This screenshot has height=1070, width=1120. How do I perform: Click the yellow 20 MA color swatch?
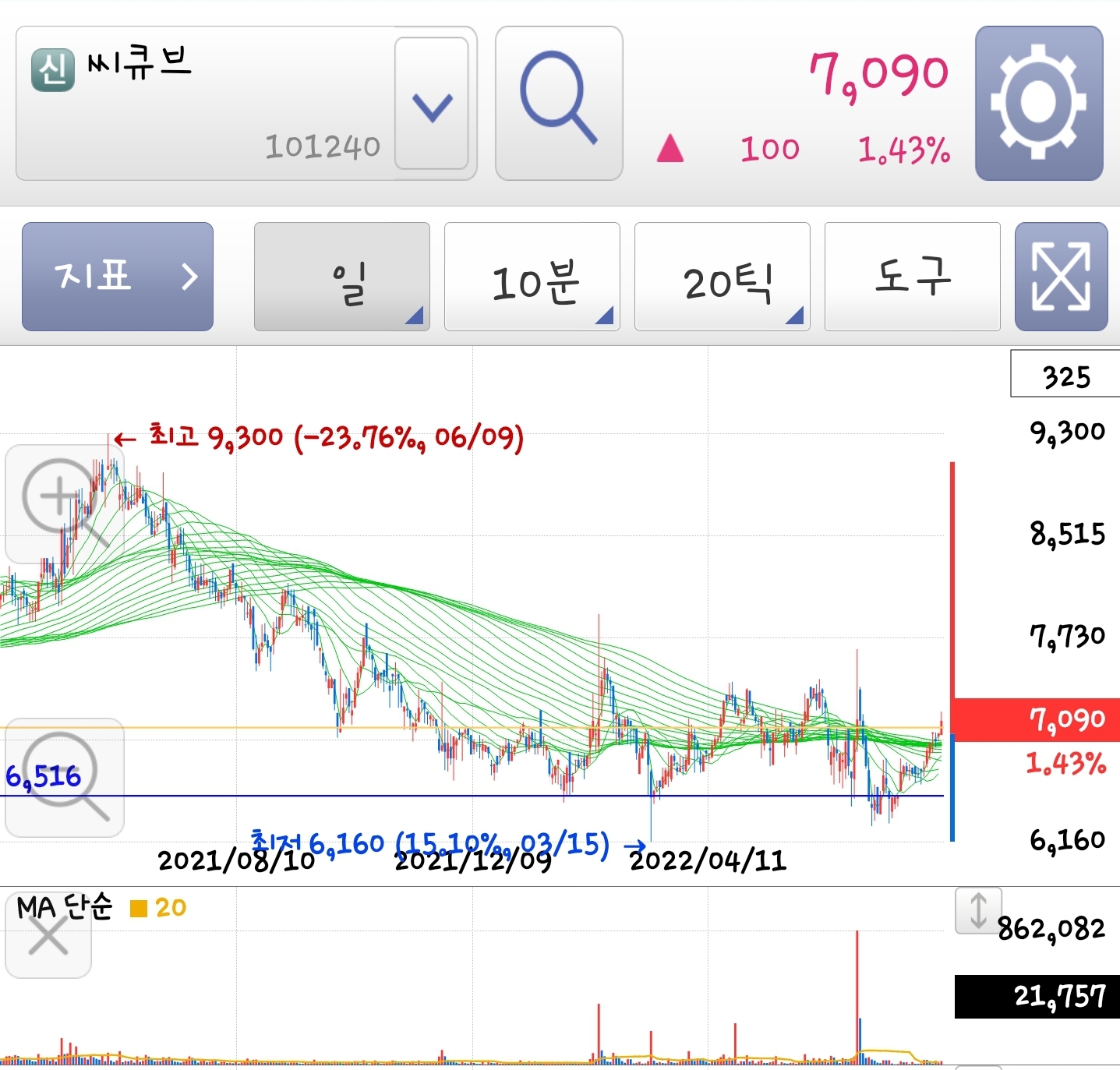(139, 909)
